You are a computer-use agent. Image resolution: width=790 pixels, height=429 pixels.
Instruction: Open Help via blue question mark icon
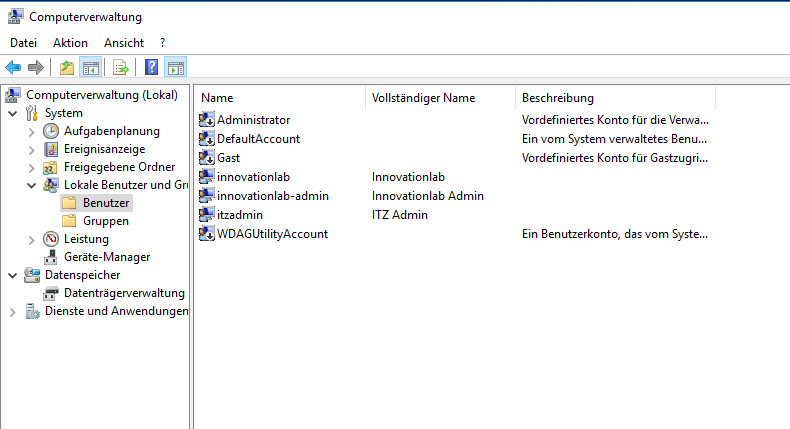click(x=151, y=68)
